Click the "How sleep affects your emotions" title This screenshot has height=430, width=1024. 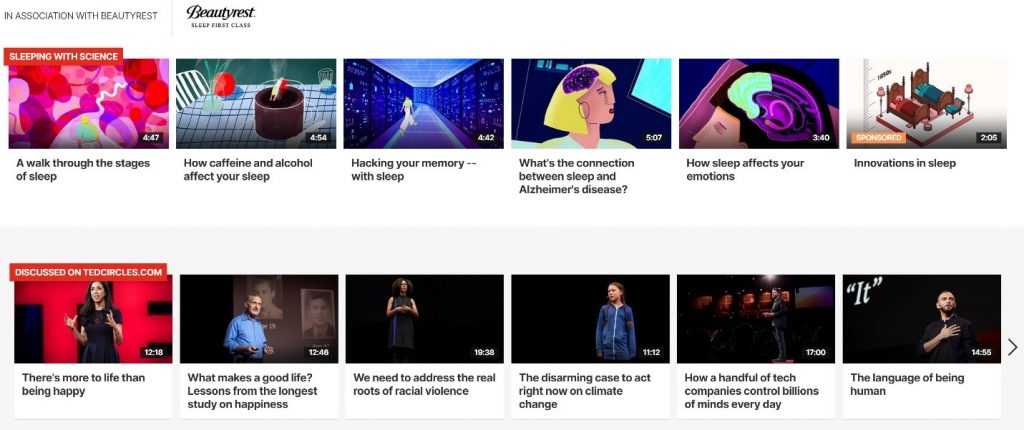745,170
